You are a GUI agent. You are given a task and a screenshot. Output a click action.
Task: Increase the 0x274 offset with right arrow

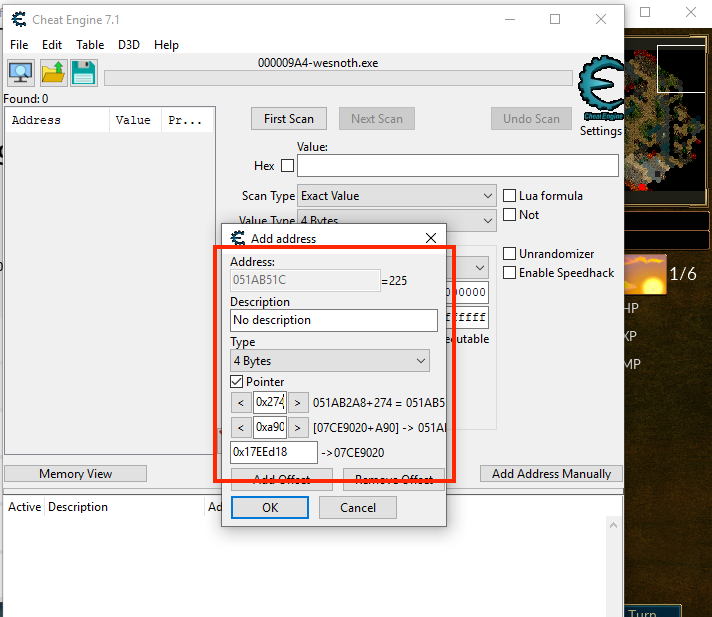(x=298, y=403)
